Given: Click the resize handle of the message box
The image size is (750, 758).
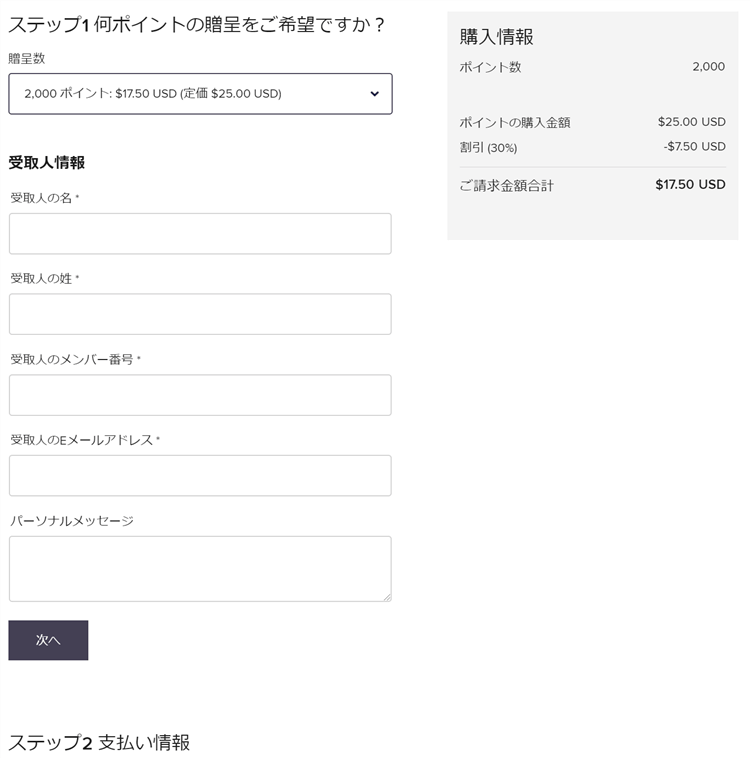Looking at the screenshot, I should 386,596.
